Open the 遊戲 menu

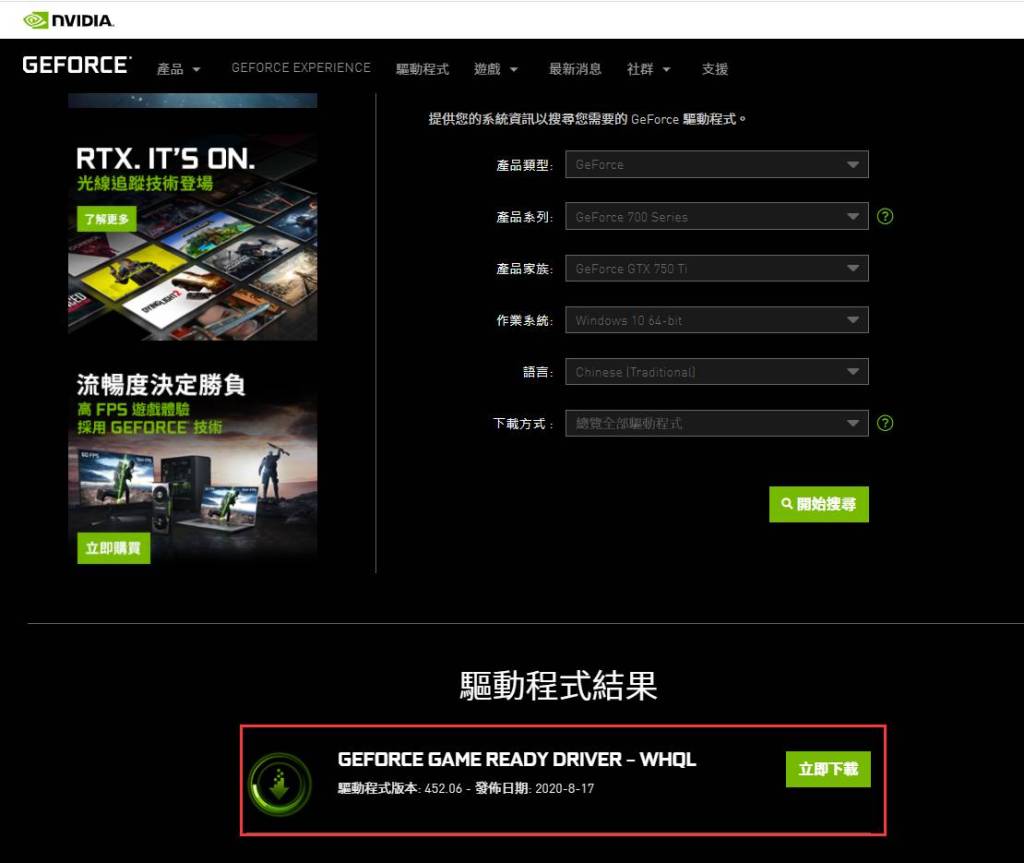pyautogui.click(x=496, y=69)
